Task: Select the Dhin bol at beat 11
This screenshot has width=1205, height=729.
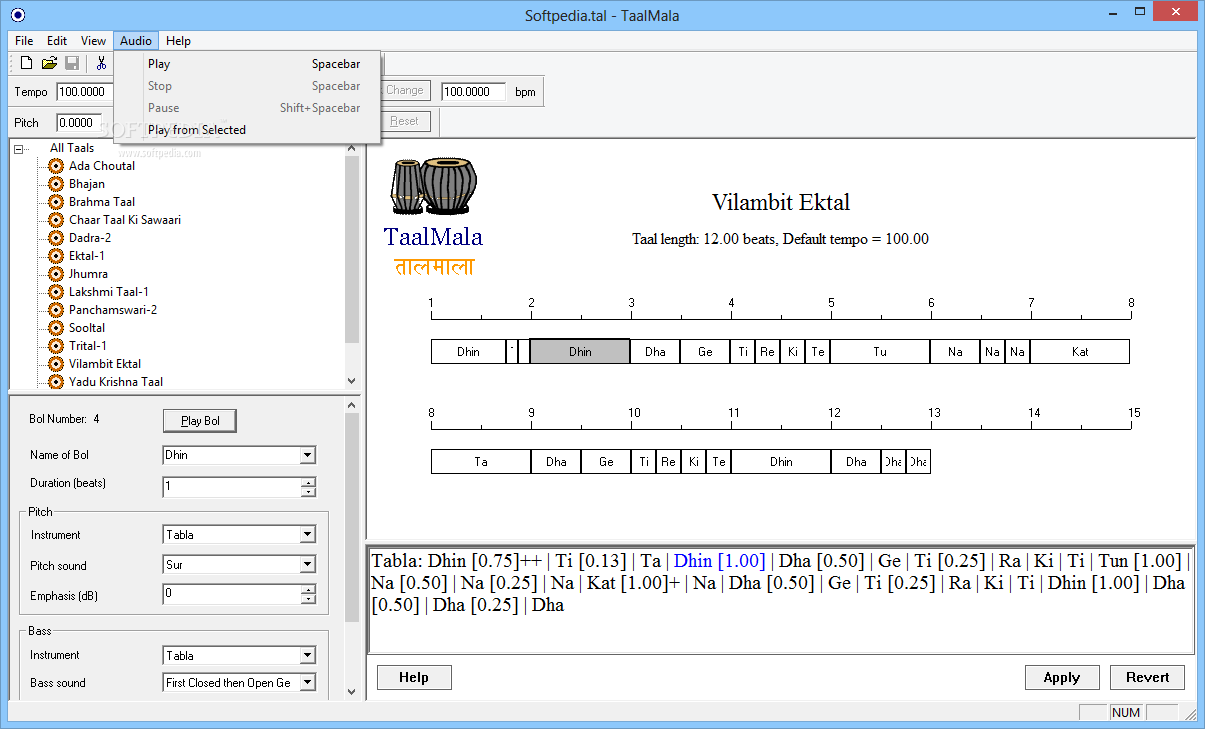Action: coord(781,461)
